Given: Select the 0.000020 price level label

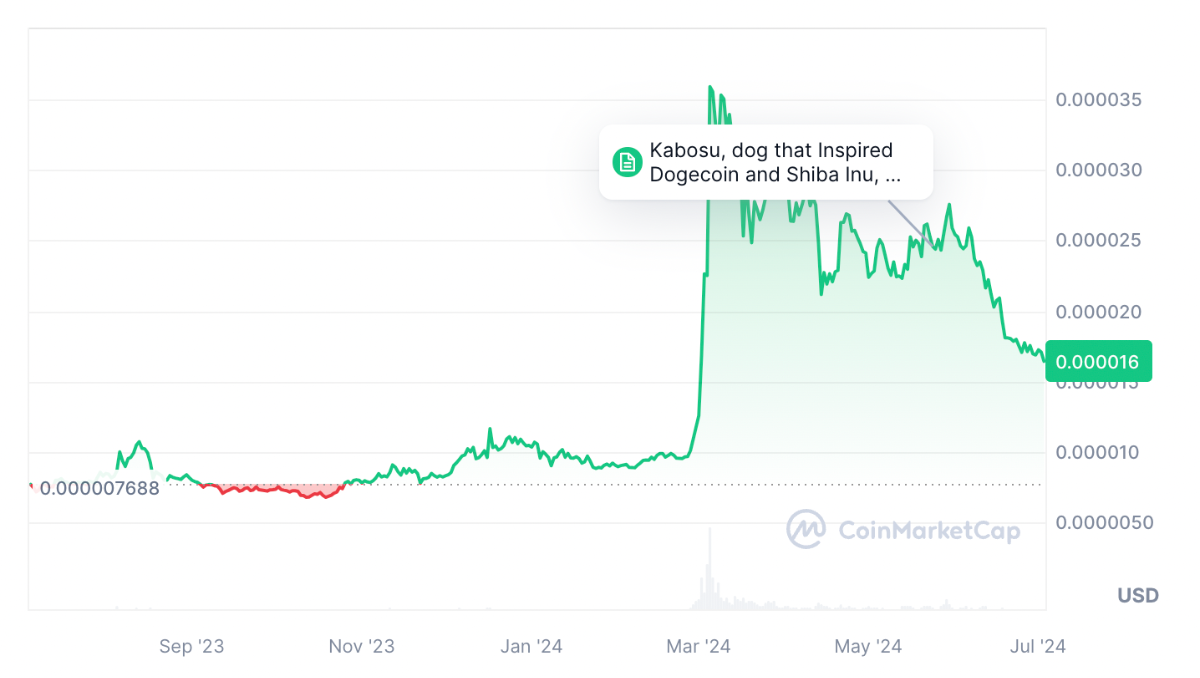Looking at the screenshot, I should coord(1099,312).
